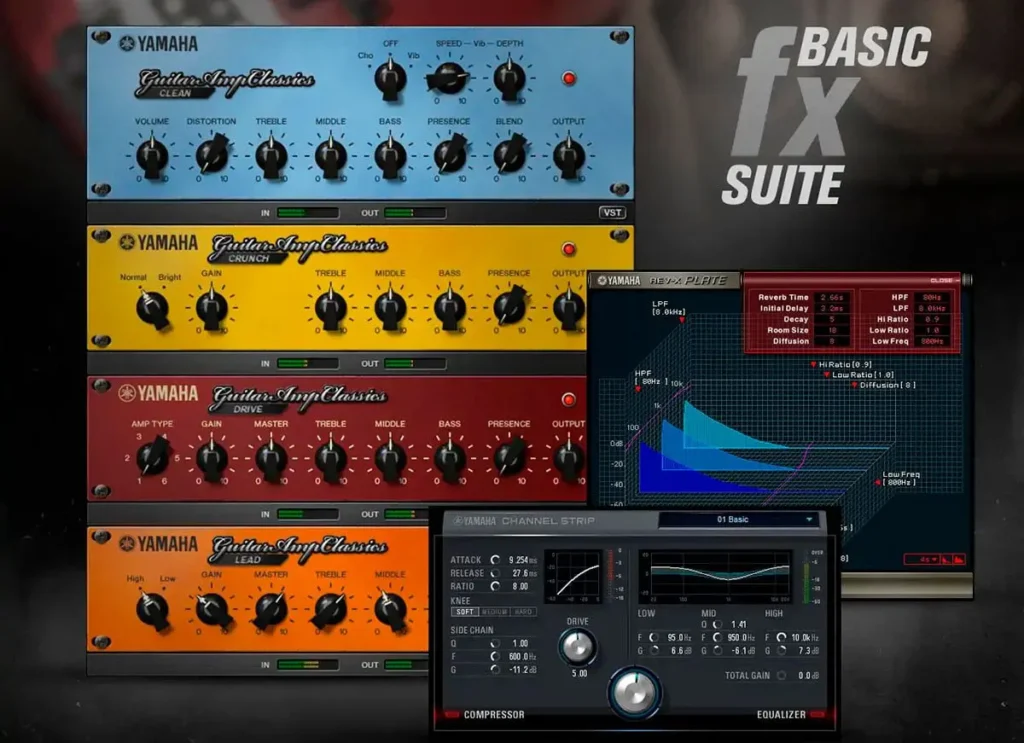Open the 01 Basic preset dropdown

pos(740,520)
